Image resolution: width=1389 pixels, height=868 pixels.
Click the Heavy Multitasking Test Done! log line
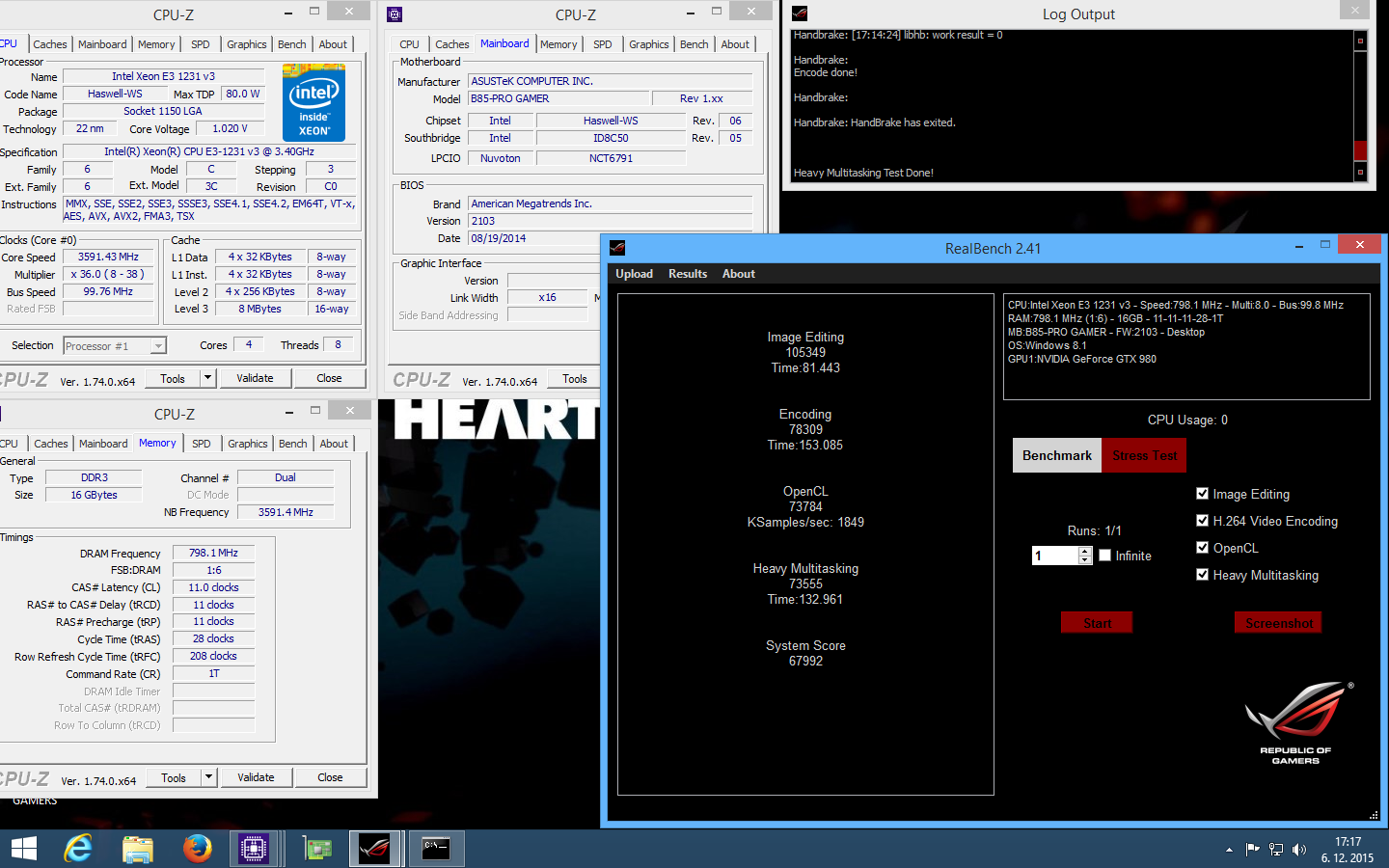863,173
